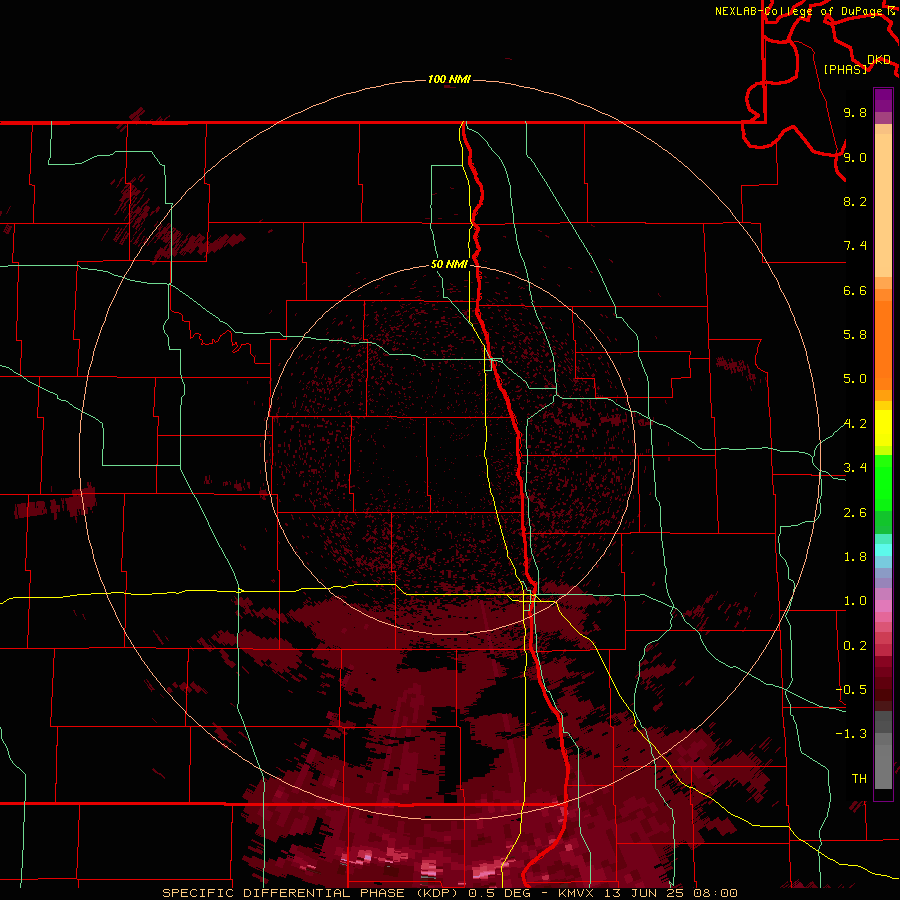Screen dimensions: 900x900
Task: Click the 7.4 value on color scale
Action: click(855, 246)
